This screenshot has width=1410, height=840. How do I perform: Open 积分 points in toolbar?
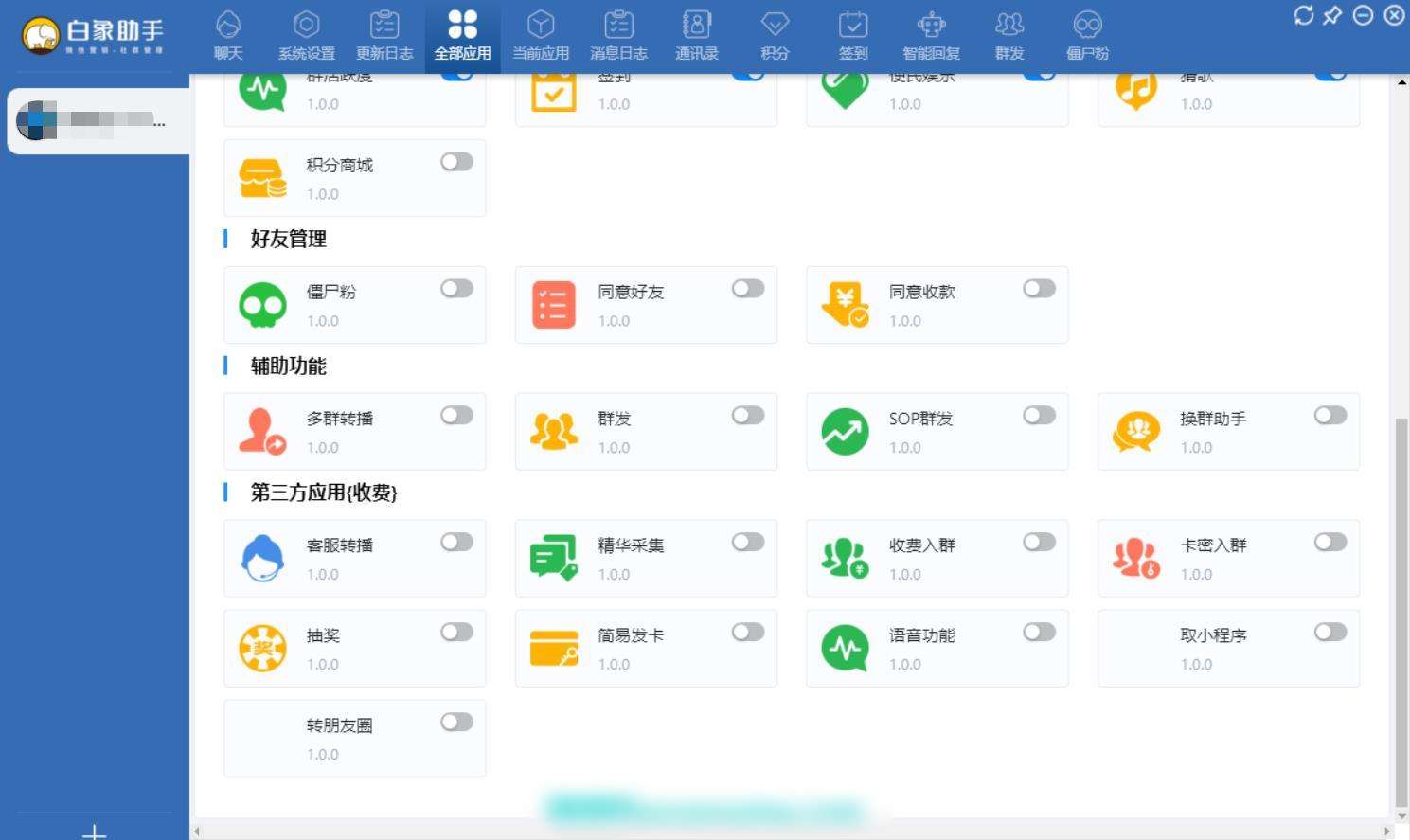pyautogui.click(x=775, y=36)
